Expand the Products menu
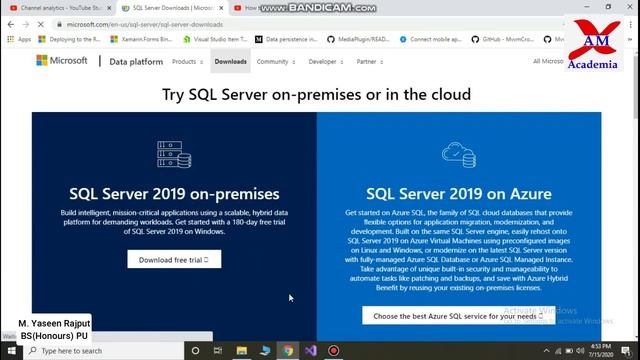This screenshot has height=360, width=640. [187, 62]
